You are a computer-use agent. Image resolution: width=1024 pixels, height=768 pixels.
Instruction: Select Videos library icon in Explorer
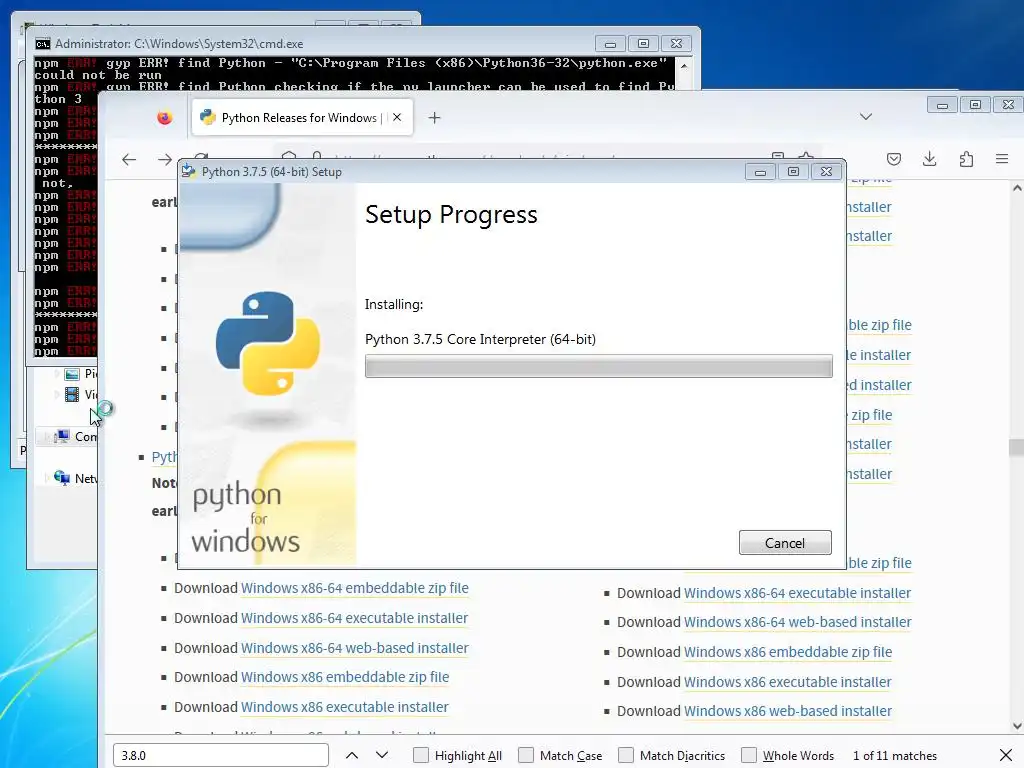72,394
